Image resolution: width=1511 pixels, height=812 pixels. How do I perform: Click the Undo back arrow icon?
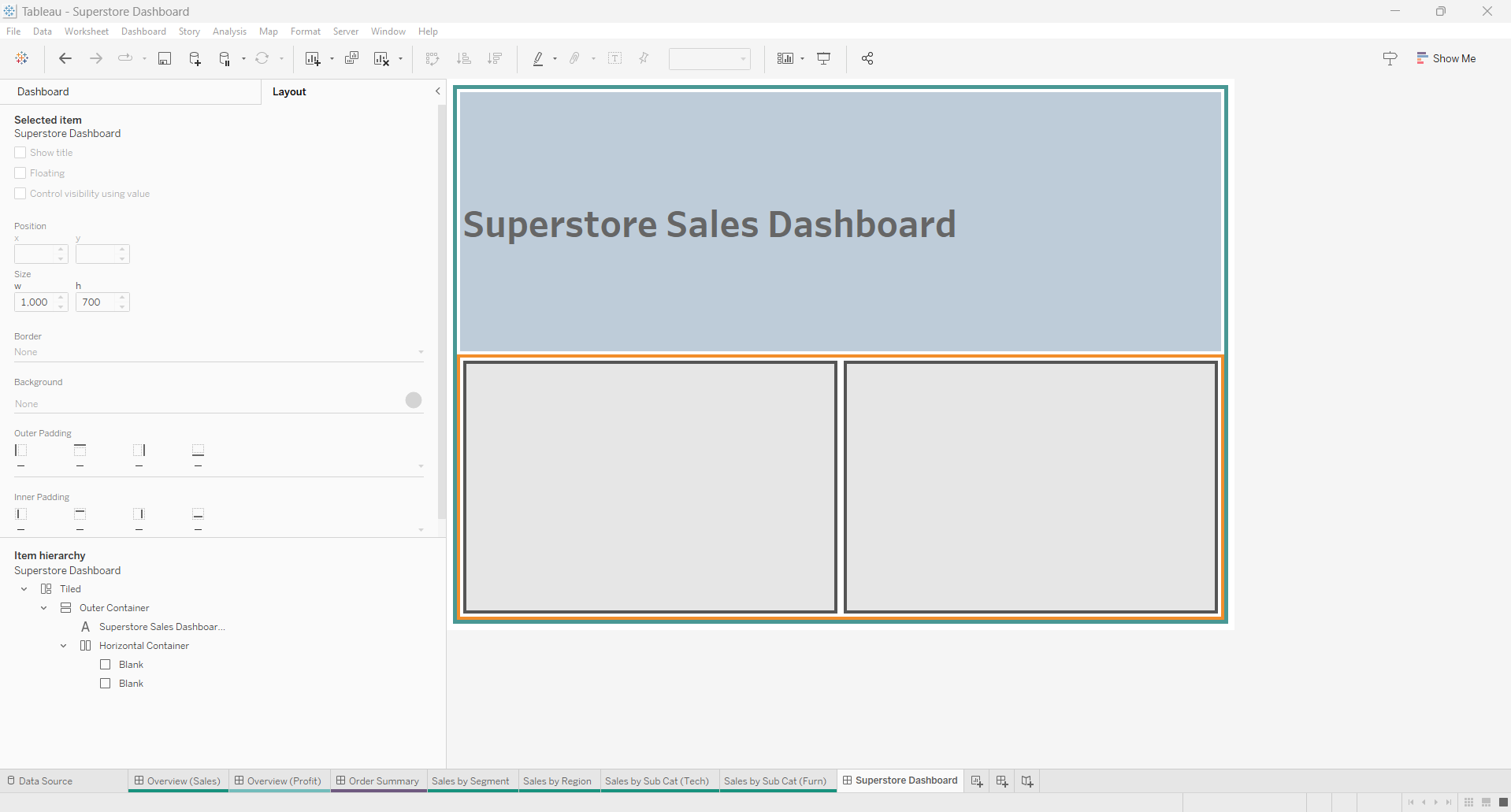point(65,59)
